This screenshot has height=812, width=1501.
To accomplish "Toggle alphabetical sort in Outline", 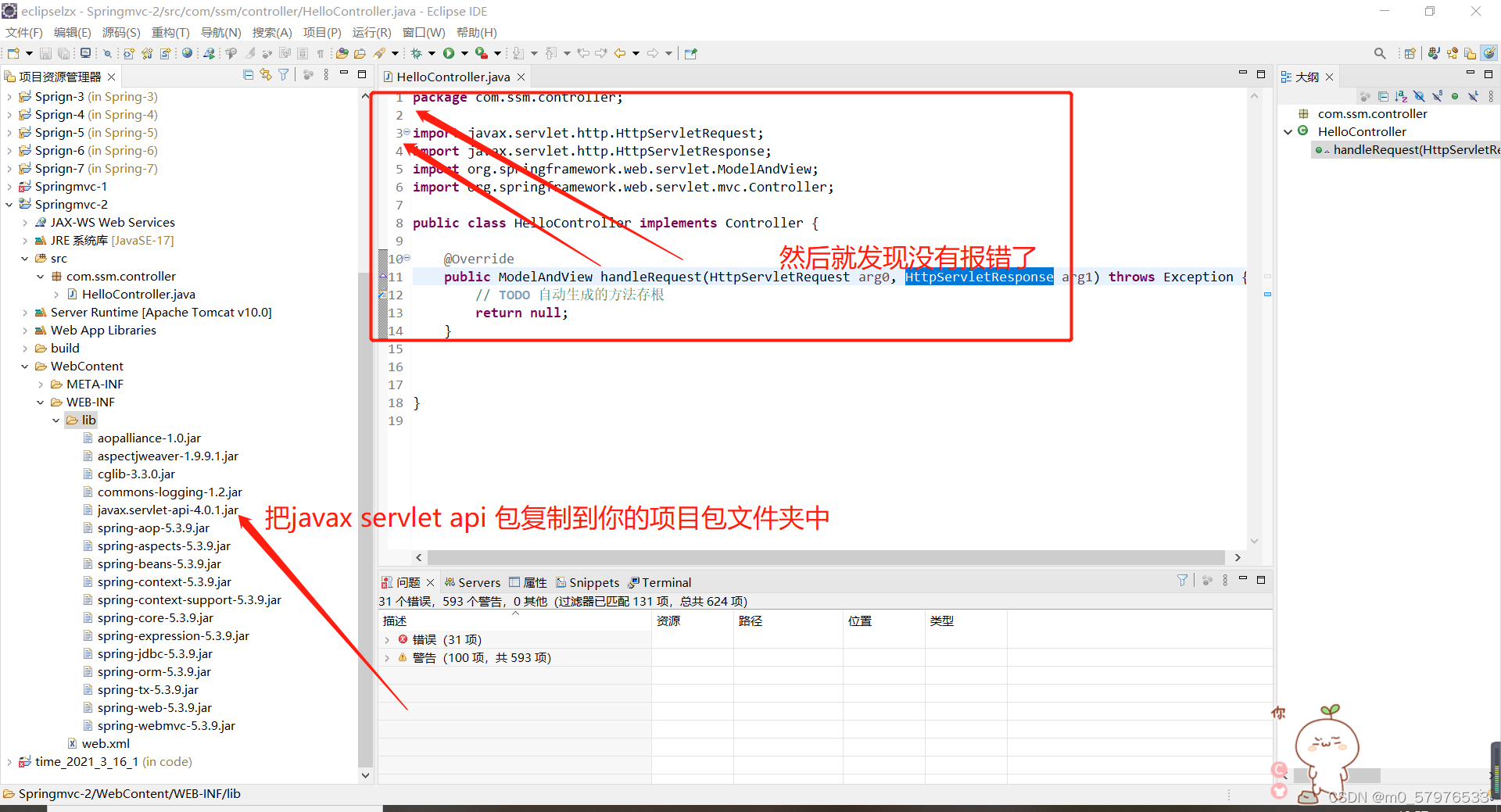I will point(1401,96).
